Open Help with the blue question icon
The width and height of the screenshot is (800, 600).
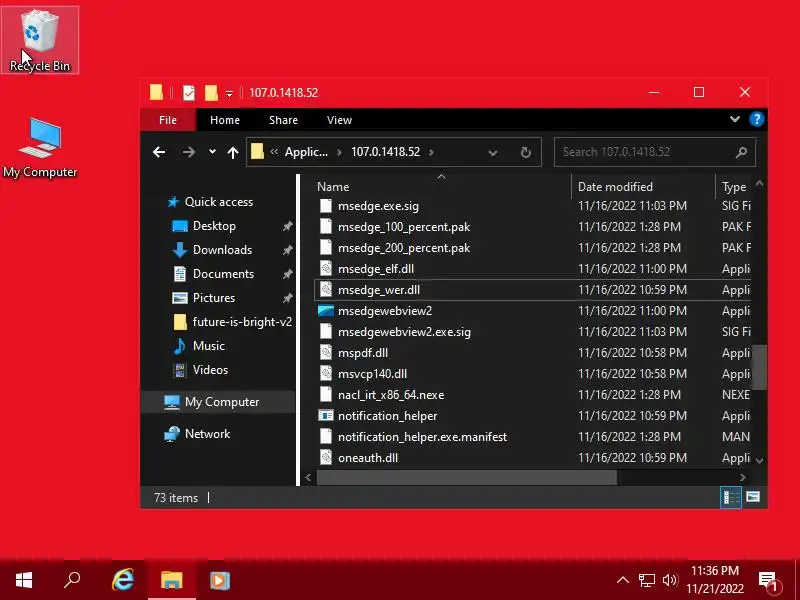coord(756,119)
